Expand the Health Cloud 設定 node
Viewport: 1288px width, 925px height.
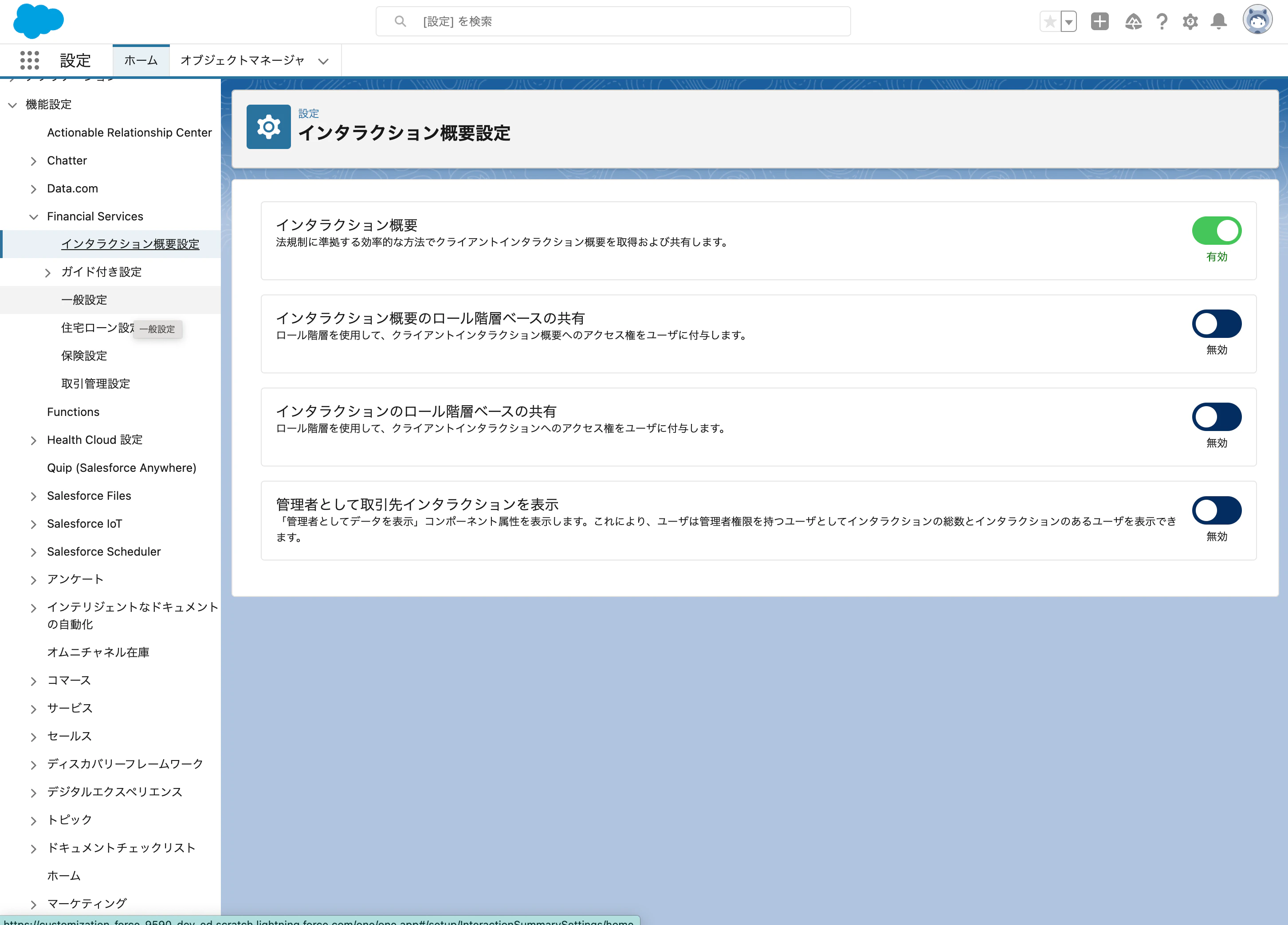coord(34,440)
